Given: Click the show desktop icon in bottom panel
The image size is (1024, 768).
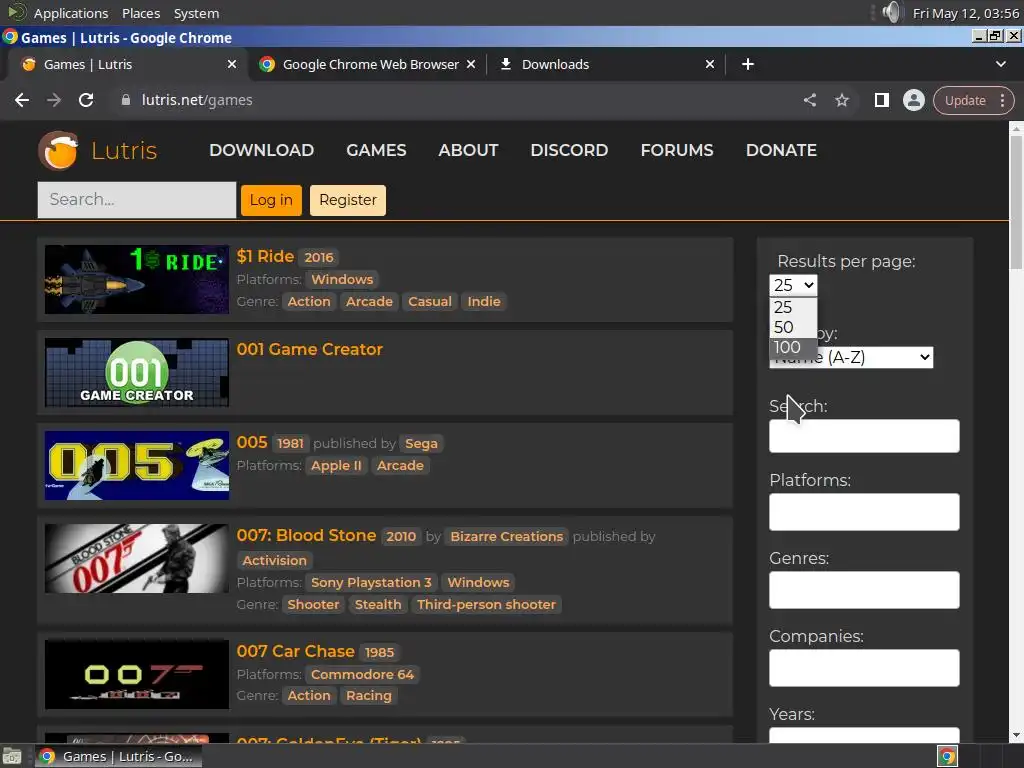Looking at the screenshot, I should [x=11, y=756].
